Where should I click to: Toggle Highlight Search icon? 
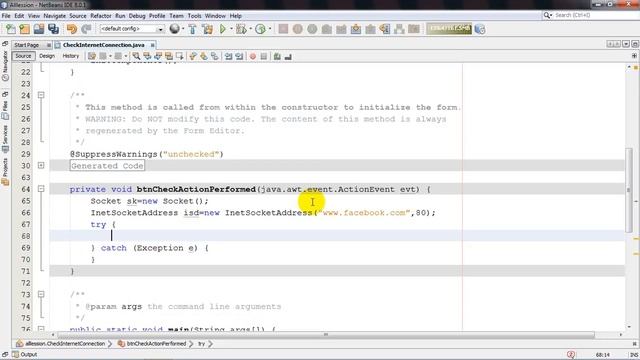[169, 56]
